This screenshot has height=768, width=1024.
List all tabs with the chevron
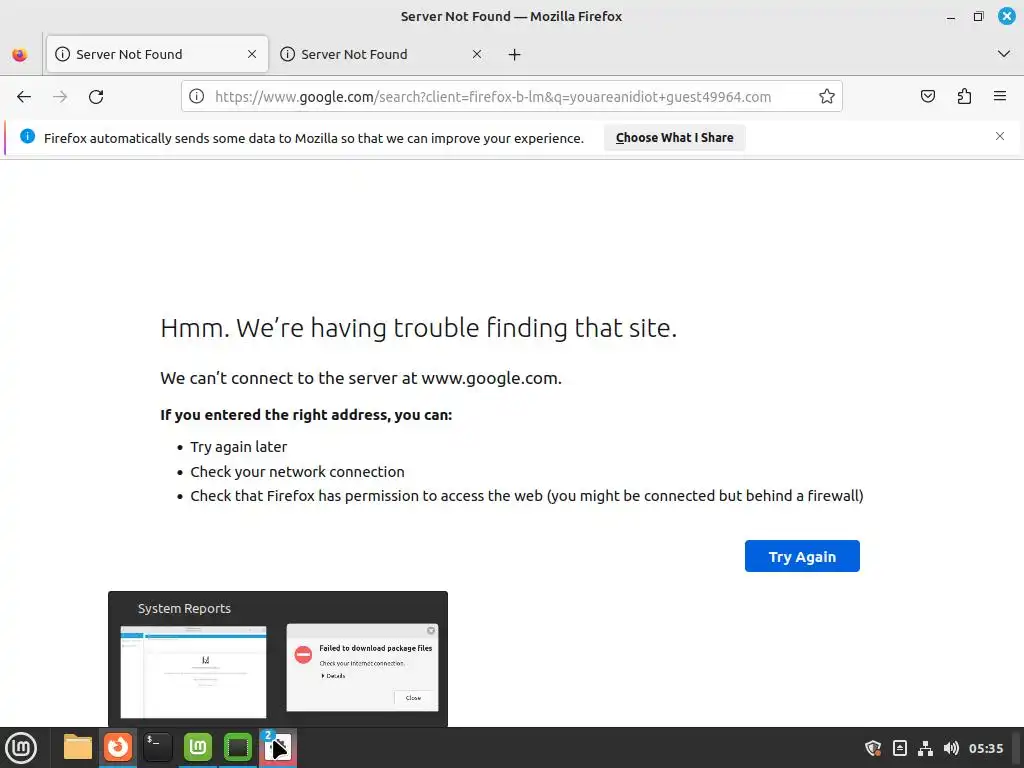pyautogui.click(x=1004, y=54)
